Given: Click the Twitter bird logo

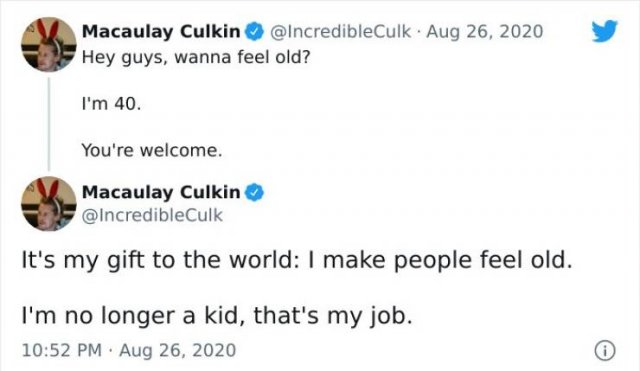Looking at the screenshot, I should click(605, 31).
